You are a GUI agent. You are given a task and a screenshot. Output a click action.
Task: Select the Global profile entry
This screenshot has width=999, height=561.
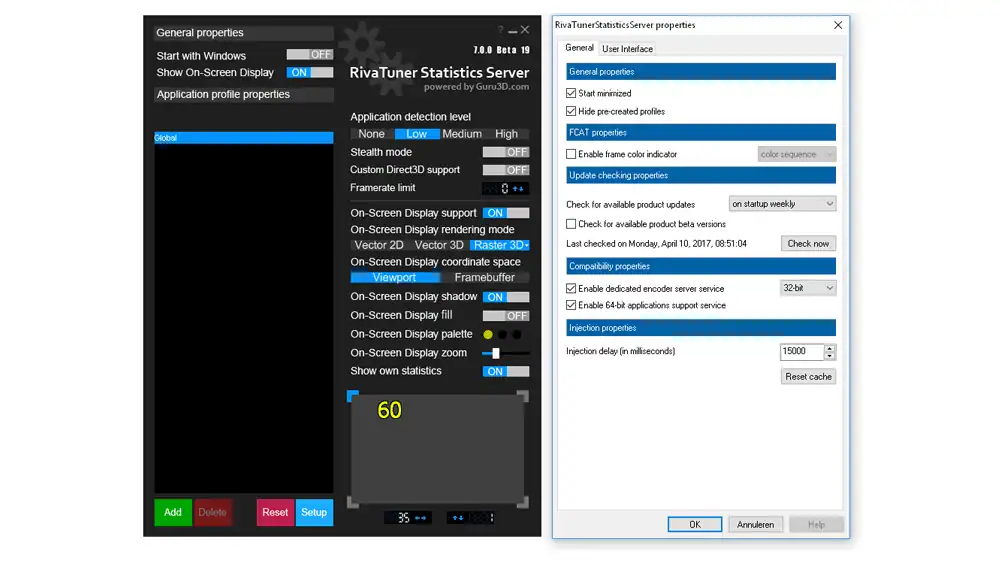[x=243, y=138]
